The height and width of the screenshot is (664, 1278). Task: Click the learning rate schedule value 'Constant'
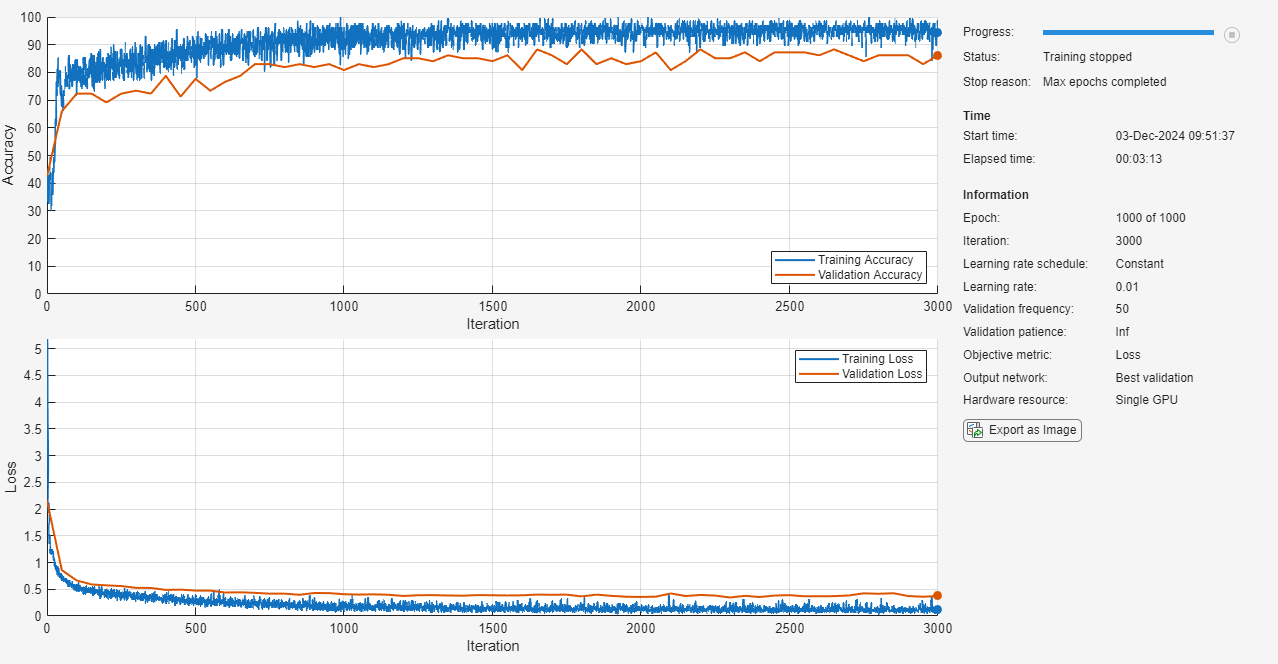1140,264
